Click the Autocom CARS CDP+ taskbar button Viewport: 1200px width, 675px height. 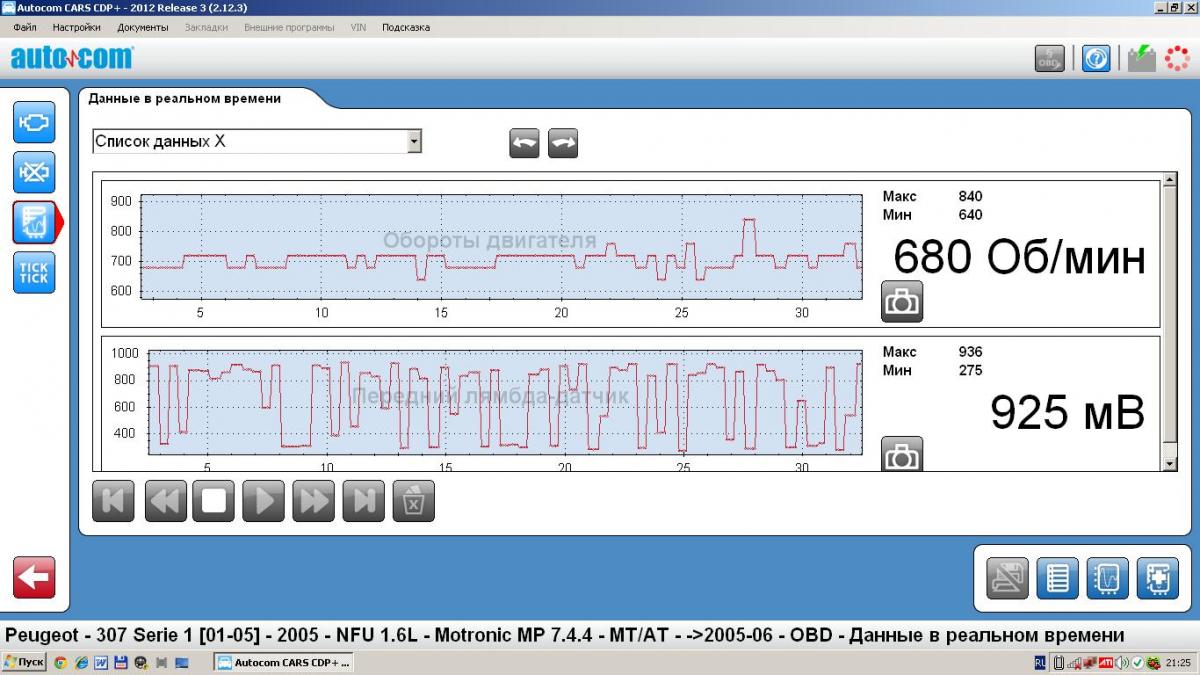coord(285,662)
